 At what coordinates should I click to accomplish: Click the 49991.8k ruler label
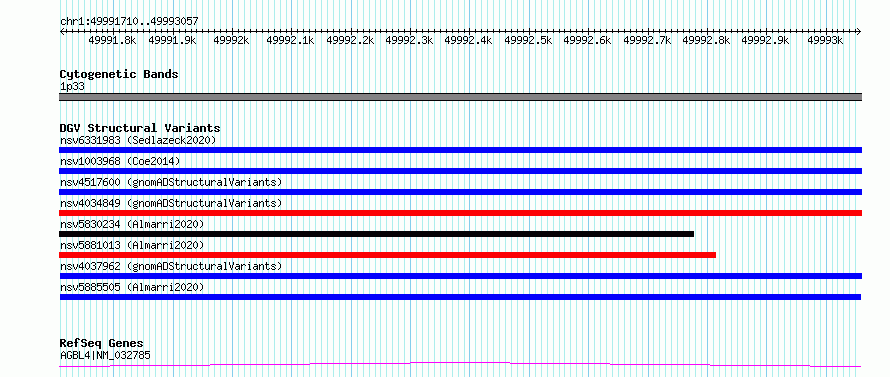click(x=112, y=40)
